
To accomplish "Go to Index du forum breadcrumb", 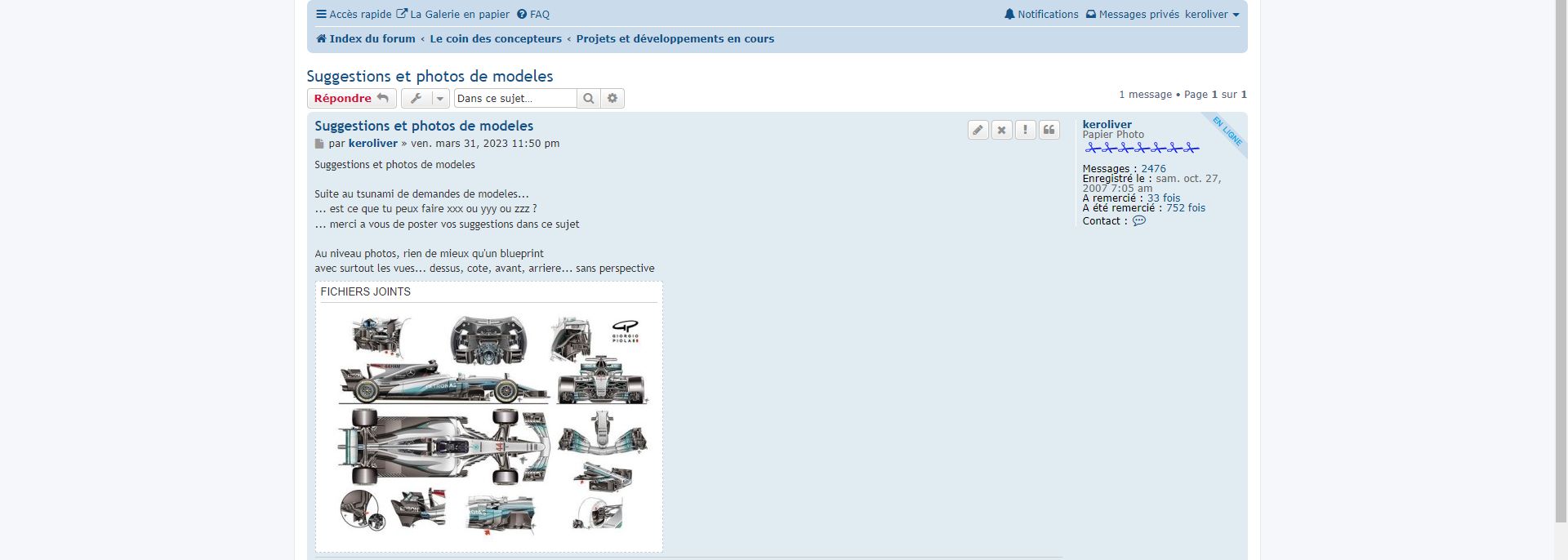I will pyautogui.click(x=366, y=39).
